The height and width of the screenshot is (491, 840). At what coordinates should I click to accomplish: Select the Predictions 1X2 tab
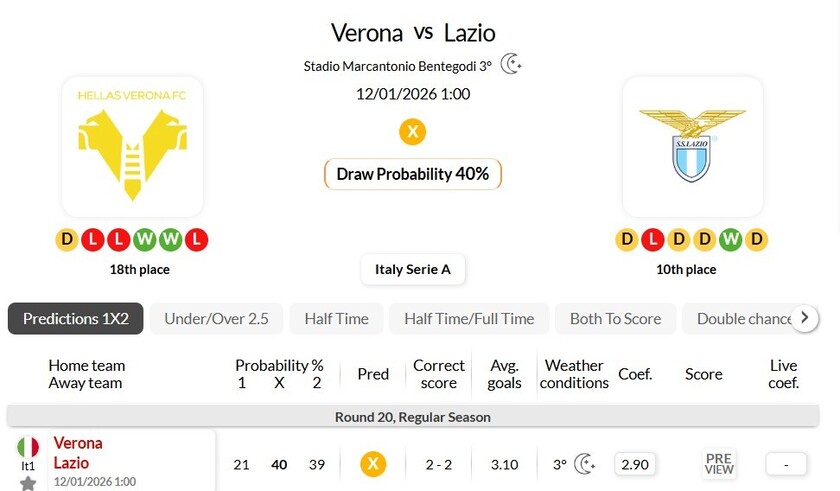76,319
